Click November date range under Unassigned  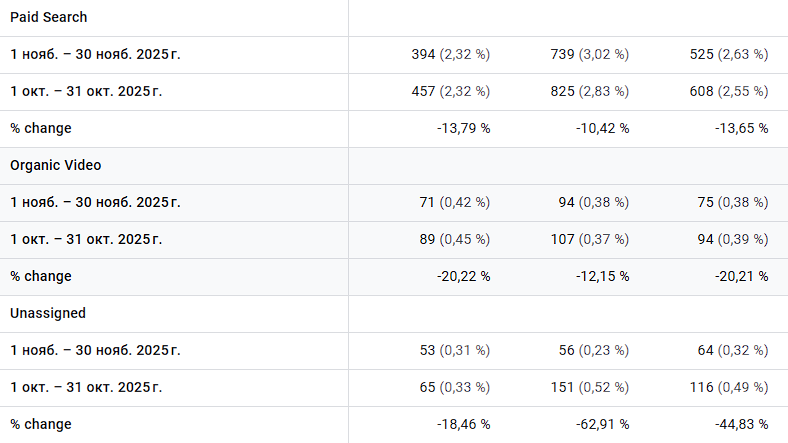coord(95,350)
